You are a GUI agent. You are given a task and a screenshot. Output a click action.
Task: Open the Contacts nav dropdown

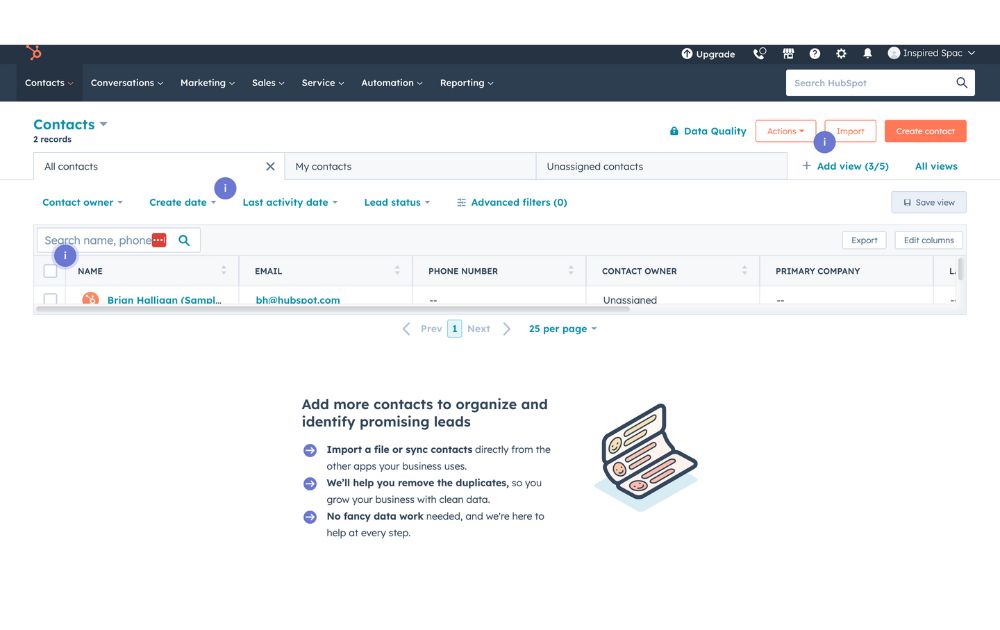49,83
